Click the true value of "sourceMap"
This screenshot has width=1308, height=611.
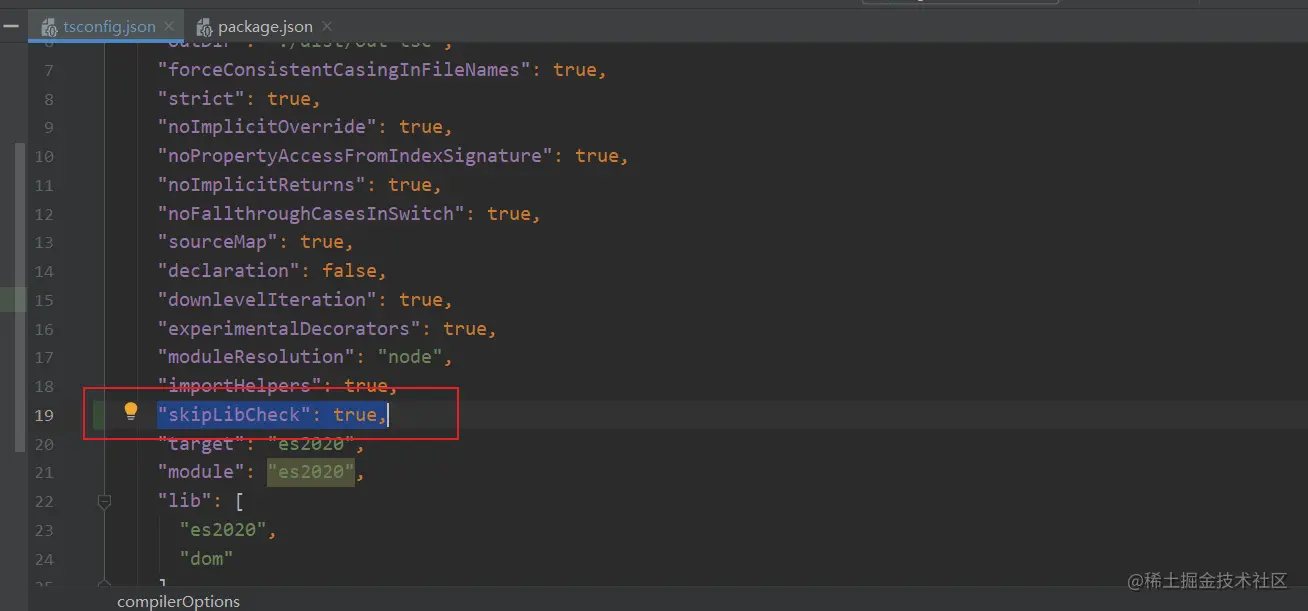pos(322,242)
